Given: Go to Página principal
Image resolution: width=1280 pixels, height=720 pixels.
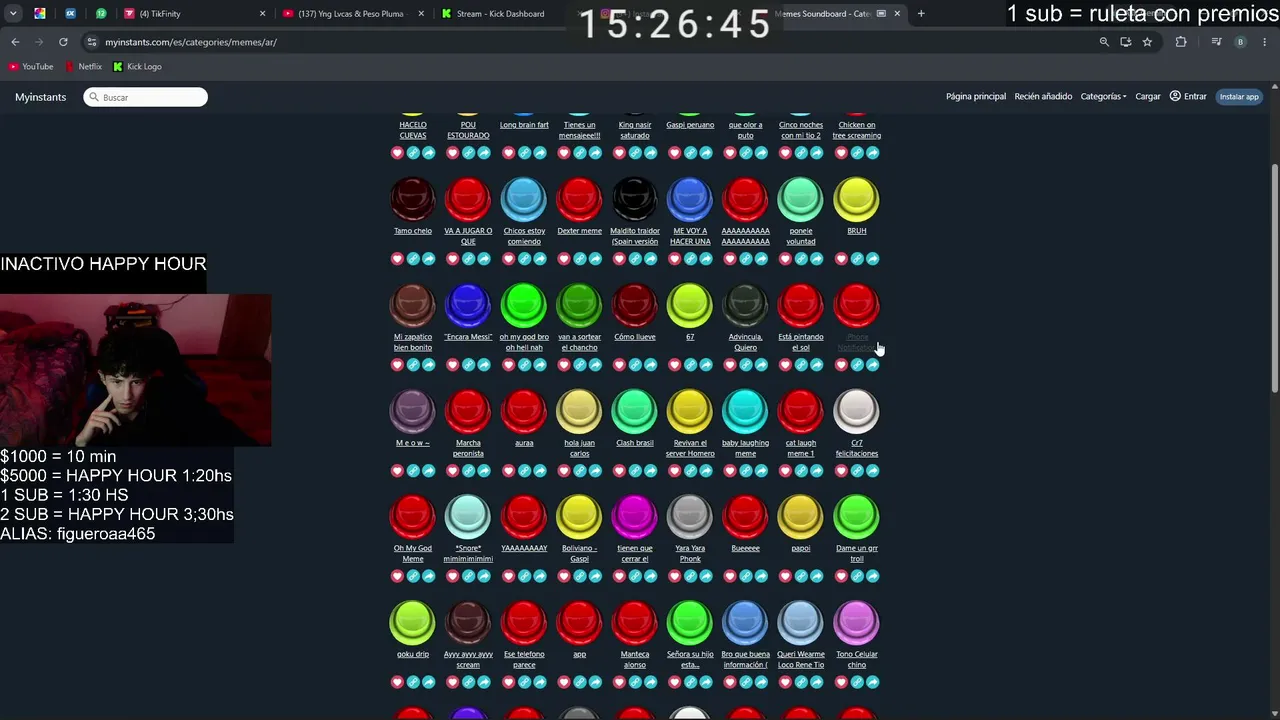Looking at the screenshot, I should pos(976,97).
